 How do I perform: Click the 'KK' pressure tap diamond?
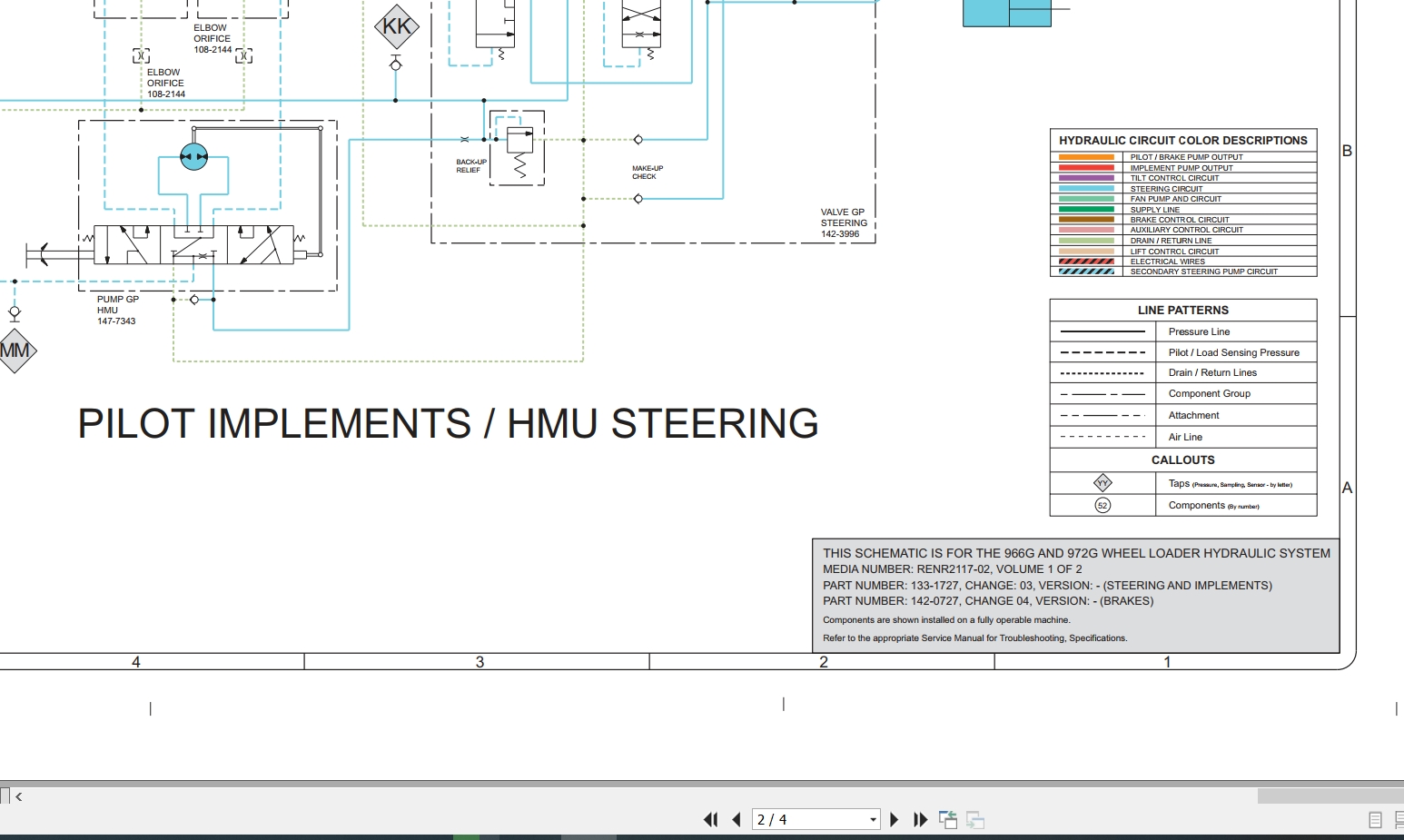pyautogui.click(x=397, y=26)
